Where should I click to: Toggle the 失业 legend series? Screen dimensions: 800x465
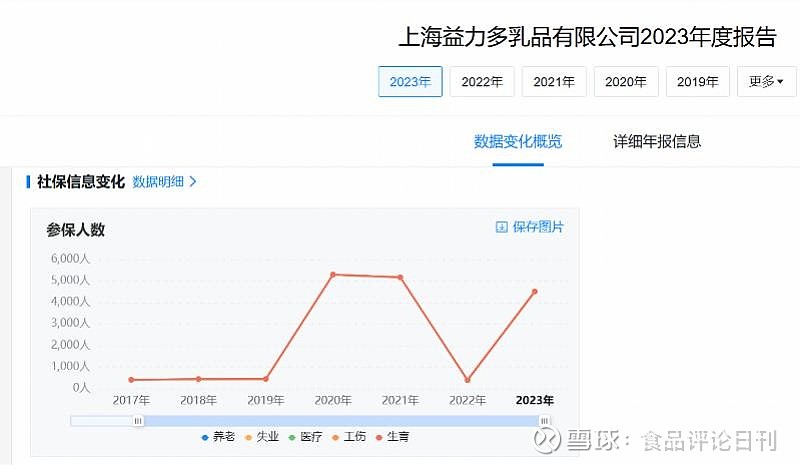262,437
